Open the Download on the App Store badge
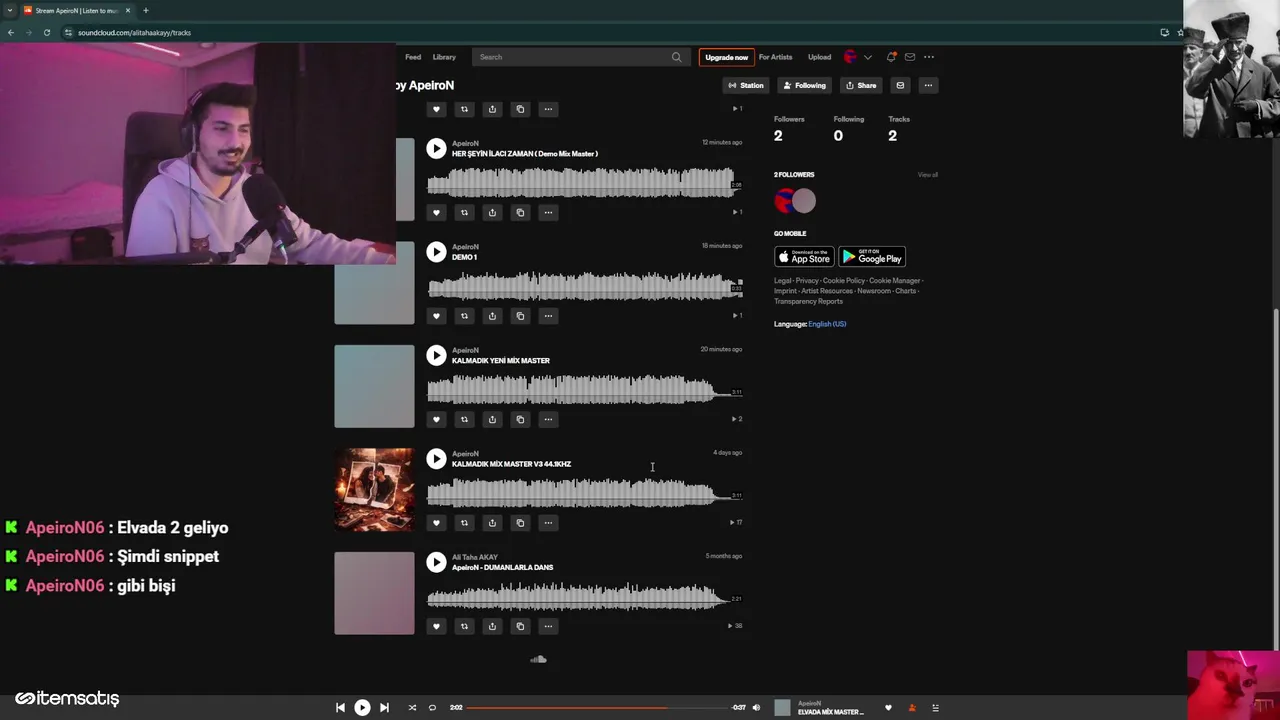The height and width of the screenshot is (720, 1280). pos(804,257)
